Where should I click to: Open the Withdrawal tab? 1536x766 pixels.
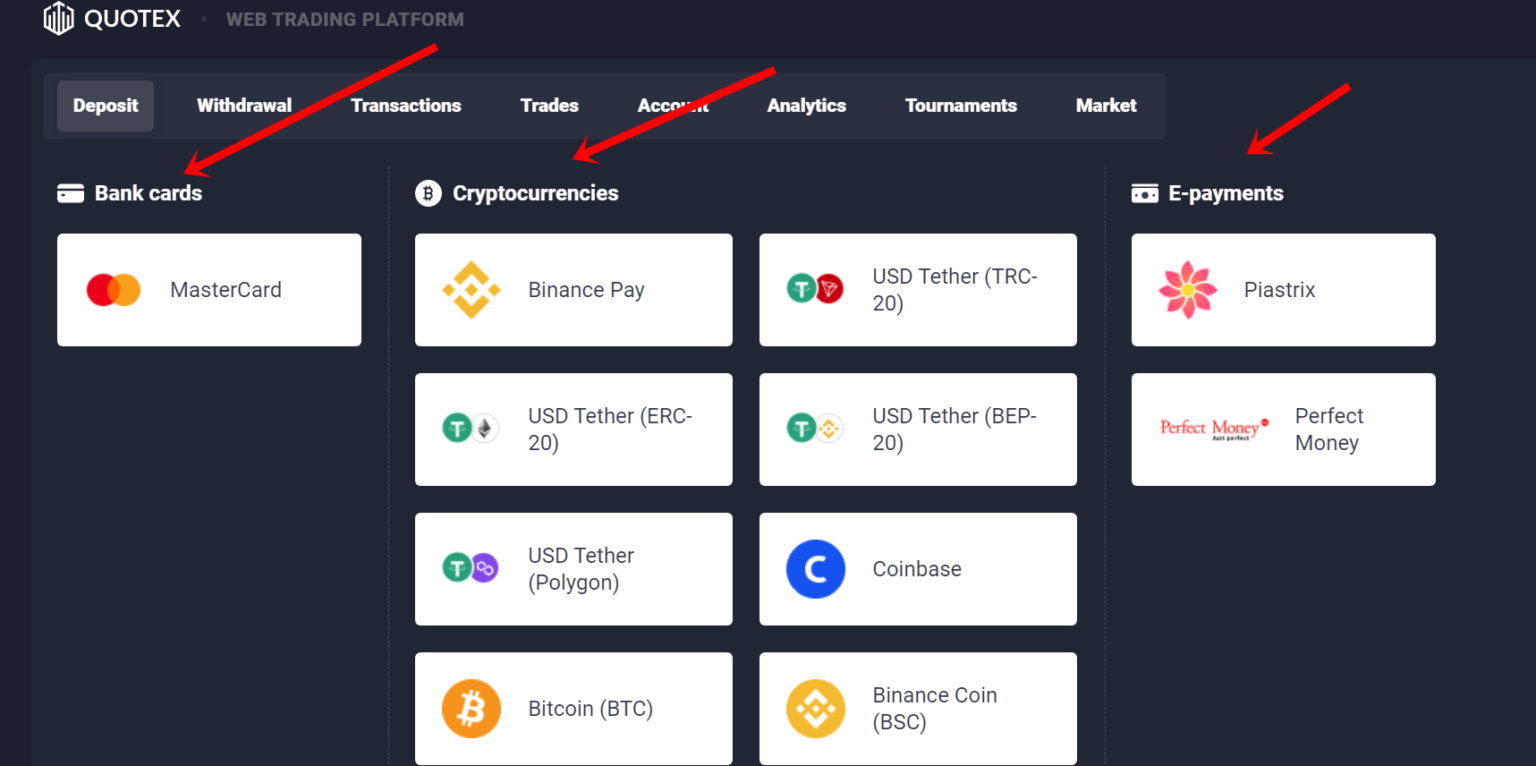(244, 106)
